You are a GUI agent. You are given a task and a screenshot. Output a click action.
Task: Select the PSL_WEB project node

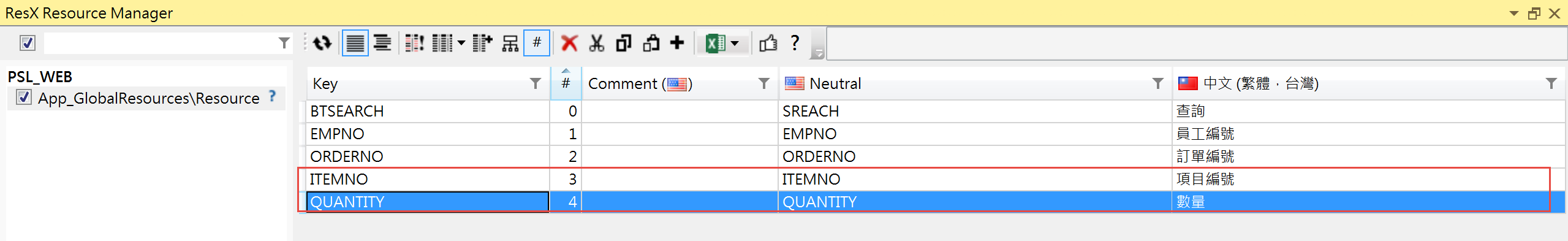click(x=40, y=77)
